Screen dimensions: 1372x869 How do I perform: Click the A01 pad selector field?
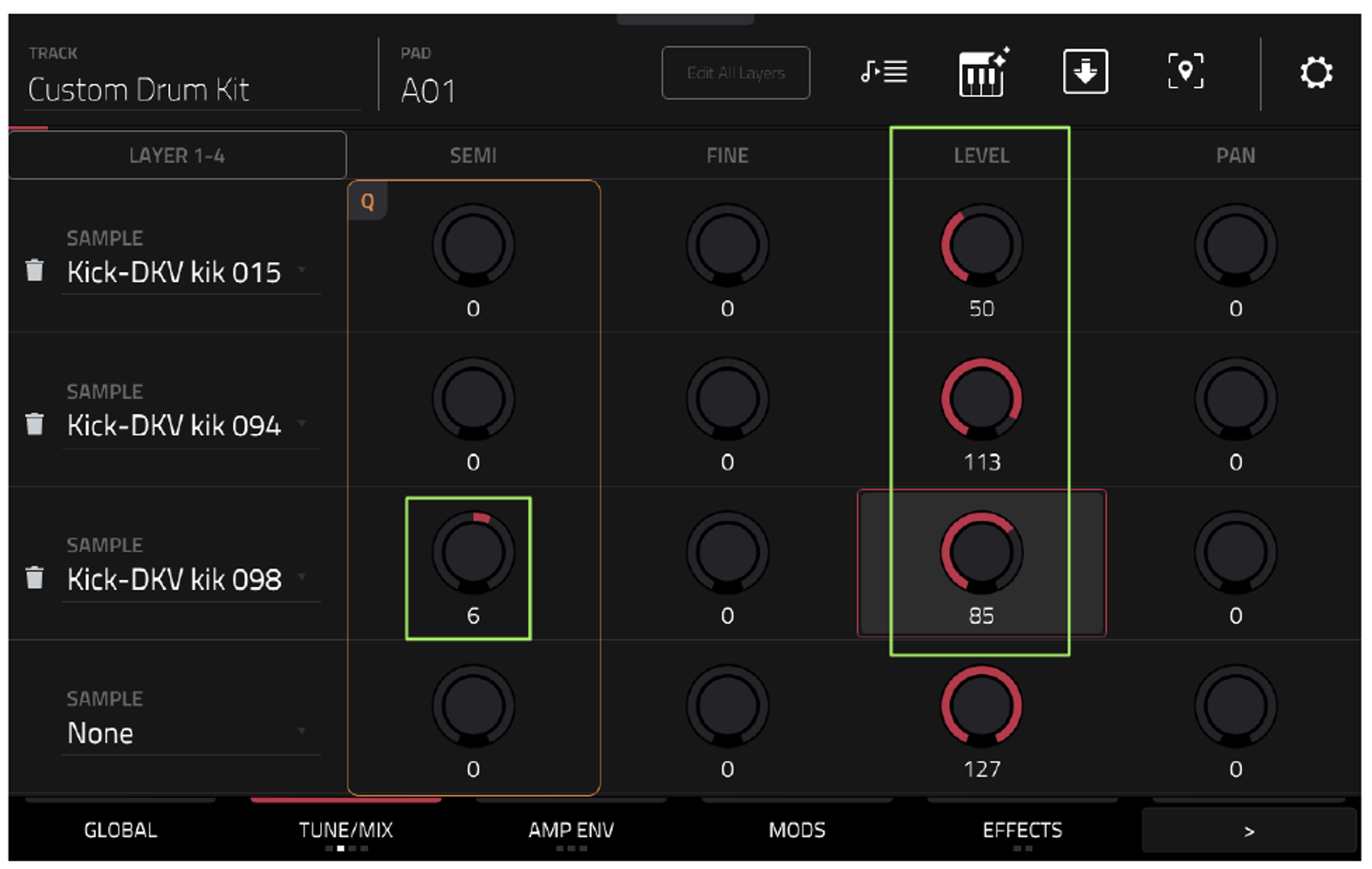point(427,91)
